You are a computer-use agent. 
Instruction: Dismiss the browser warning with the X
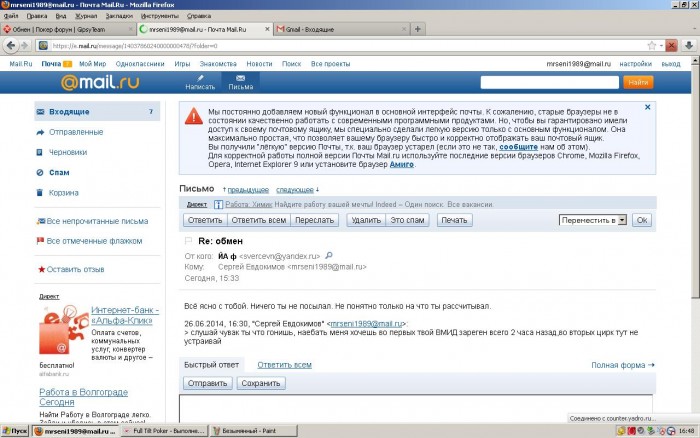[647, 107]
